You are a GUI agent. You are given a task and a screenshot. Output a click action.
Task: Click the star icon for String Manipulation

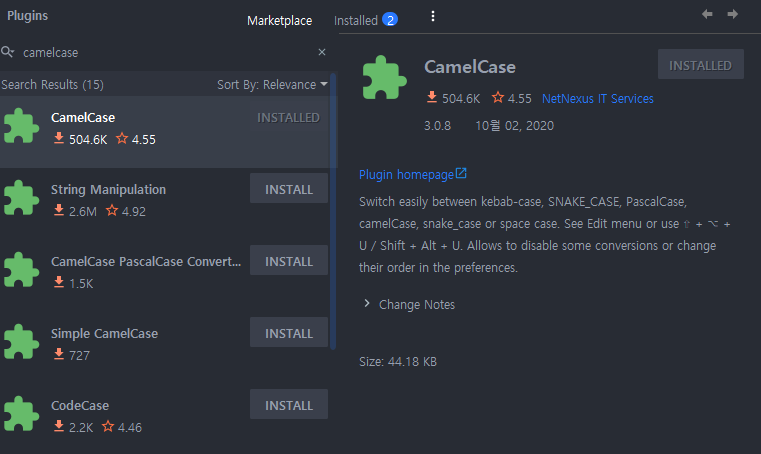pyautogui.click(x=112, y=210)
